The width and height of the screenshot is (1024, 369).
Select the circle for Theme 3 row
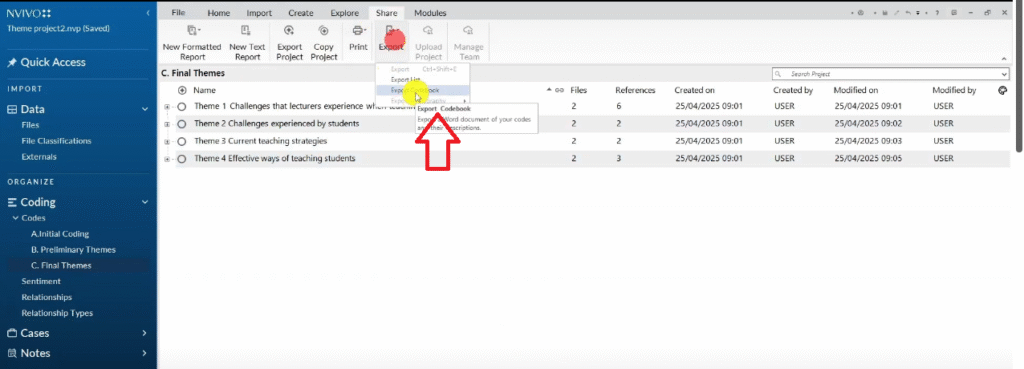point(182,141)
